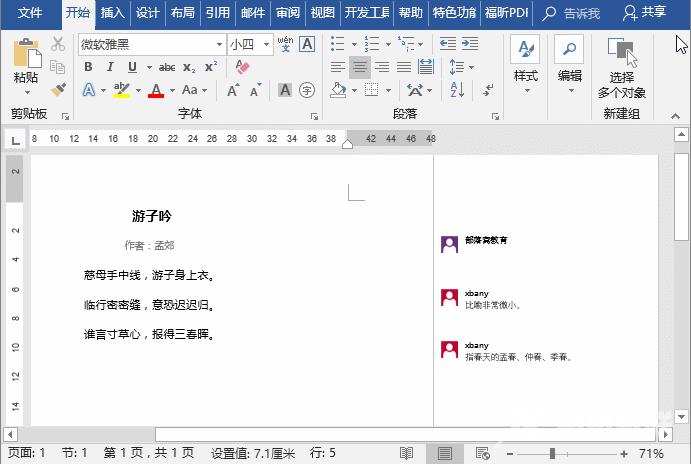Toggle strikethrough text formatting

pyautogui.click(x=167, y=67)
